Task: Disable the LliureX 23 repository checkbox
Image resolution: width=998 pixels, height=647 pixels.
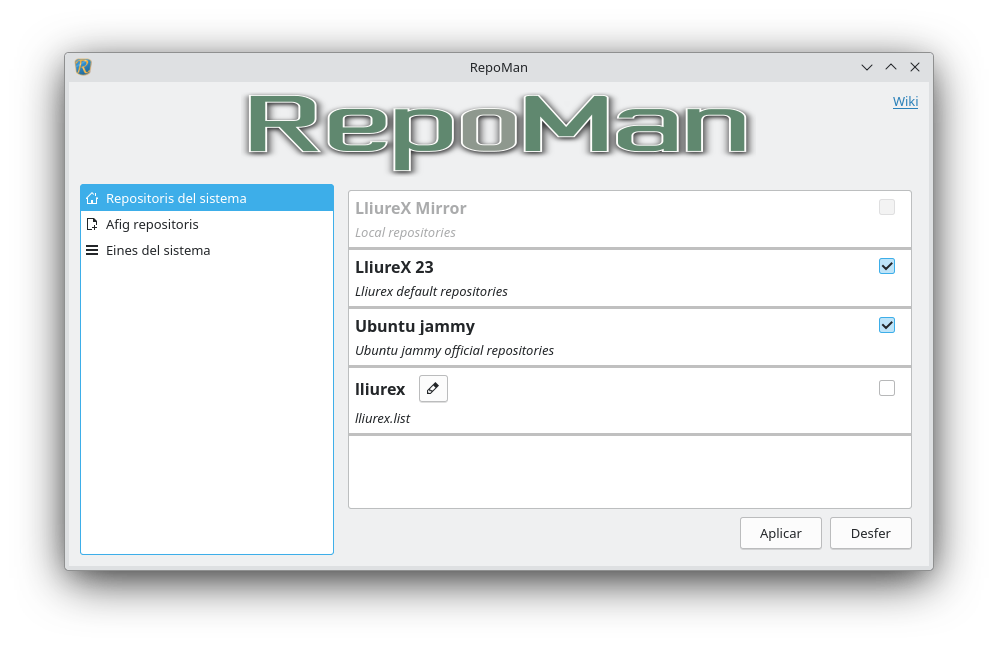Action: (887, 267)
